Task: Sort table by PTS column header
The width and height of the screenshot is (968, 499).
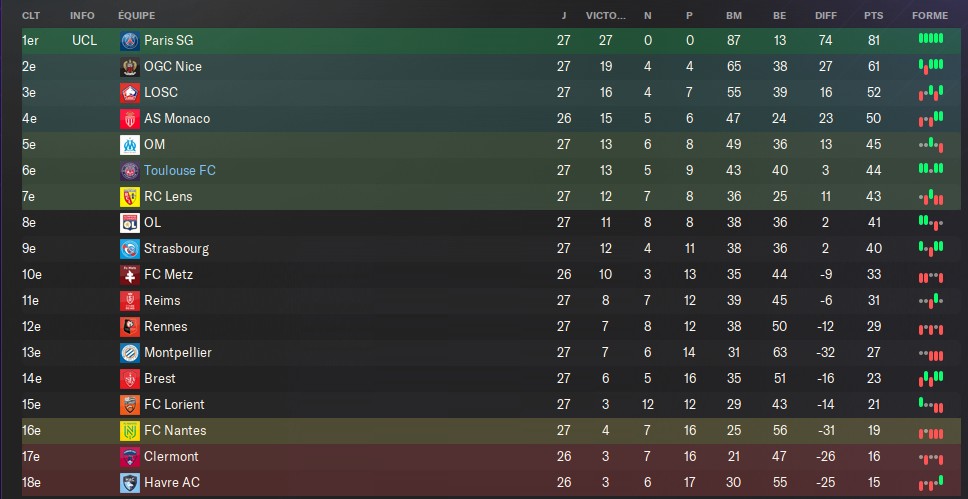Action: 874,15
